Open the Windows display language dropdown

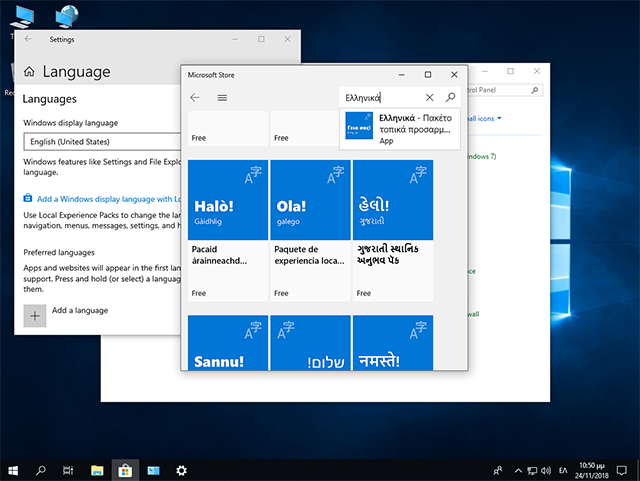pos(100,142)
